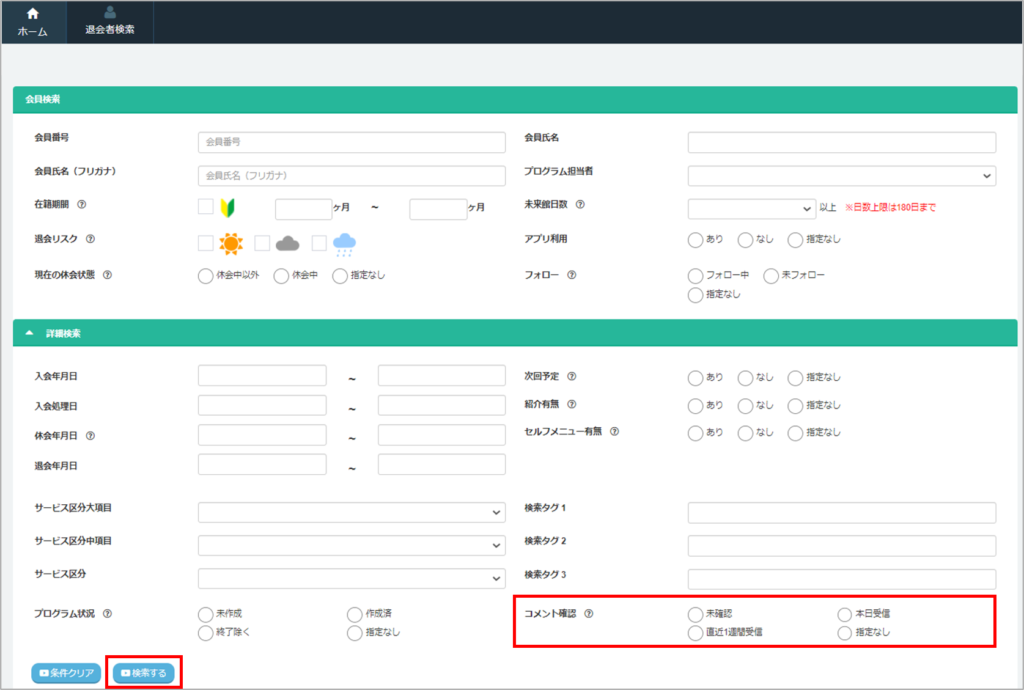Screen dimensions: 1024x690
Task: Click the help icon next to プログラム状況
Action: tap(107, 614)
